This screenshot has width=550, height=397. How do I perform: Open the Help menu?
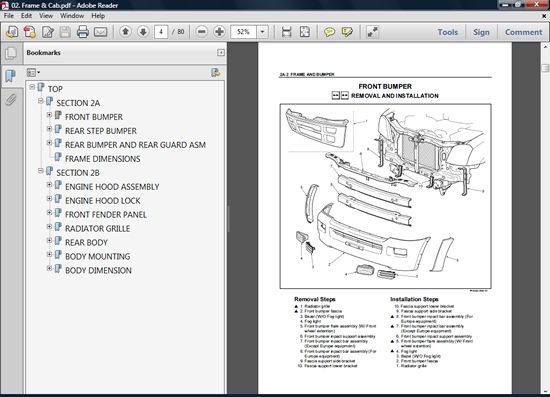[98, 16]
